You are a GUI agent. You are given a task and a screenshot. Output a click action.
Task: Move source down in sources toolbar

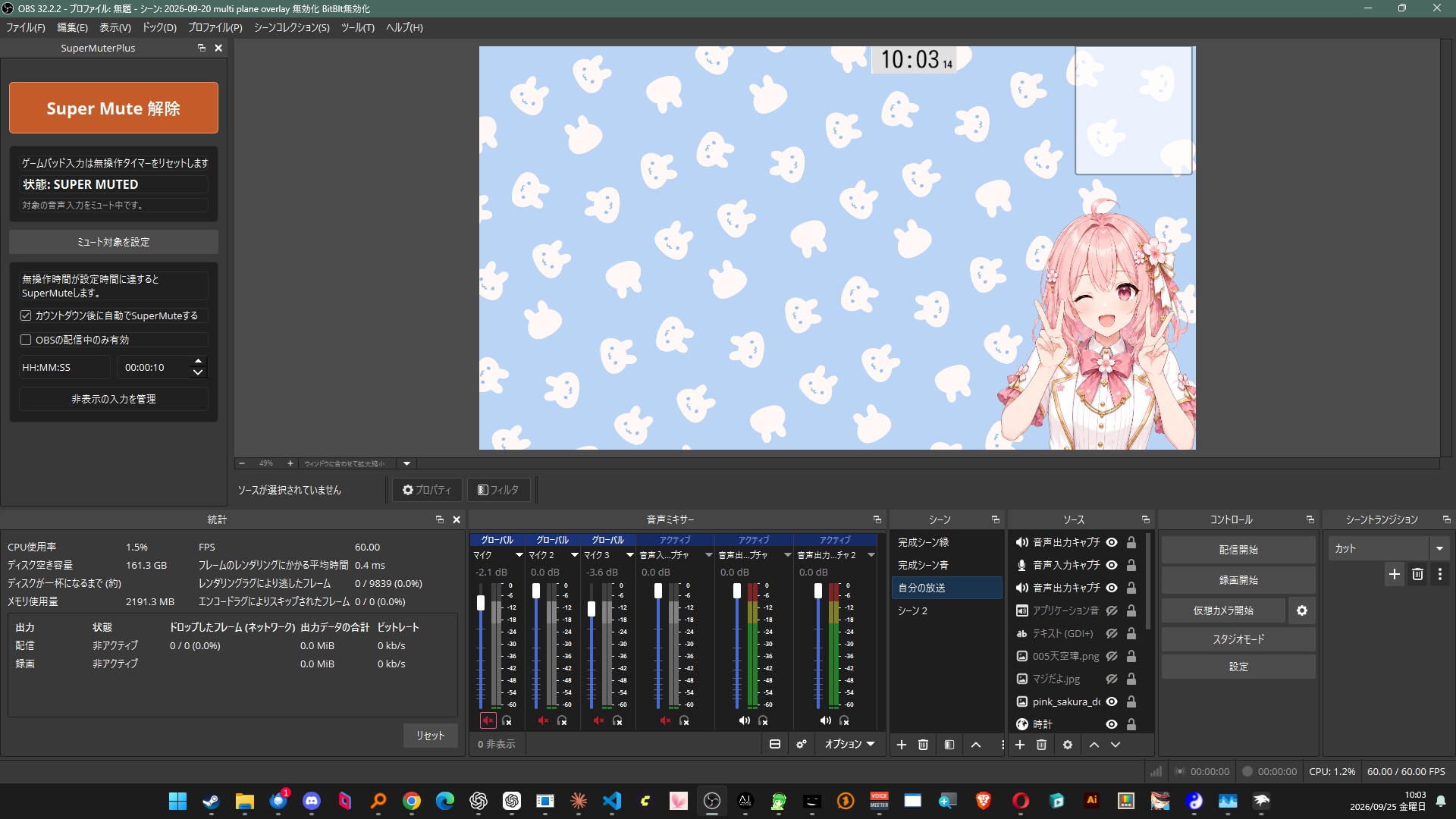tap(1116, 745)
